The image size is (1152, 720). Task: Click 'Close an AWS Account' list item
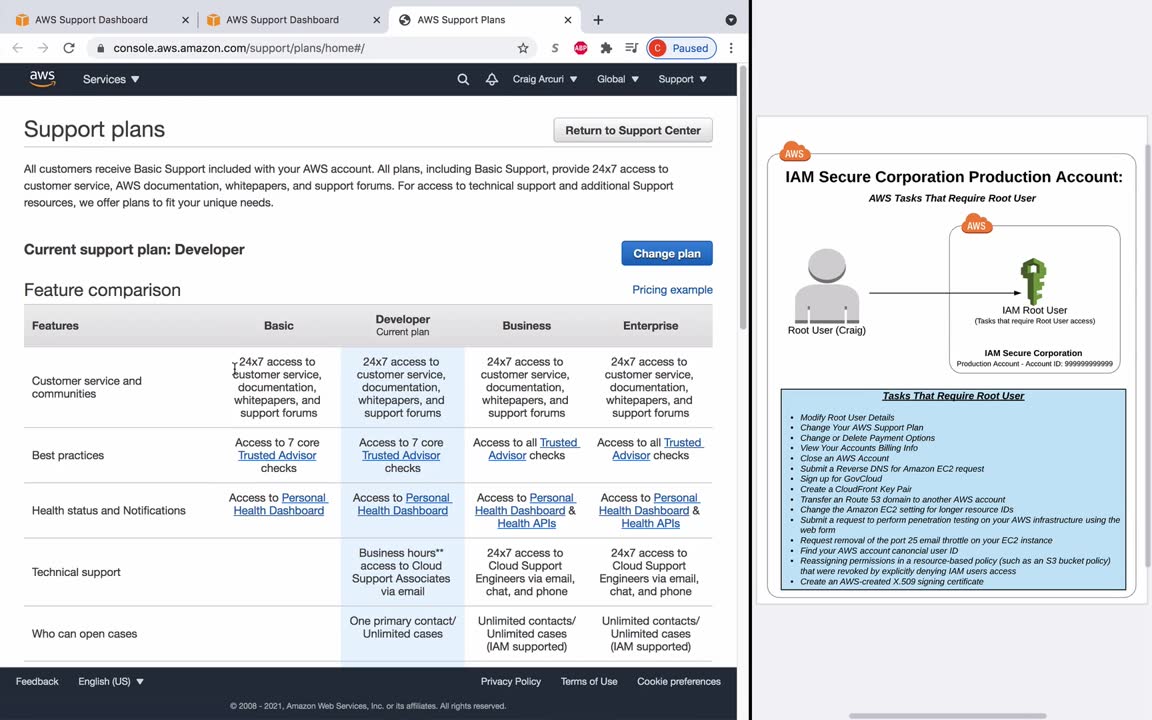pos(844,458)
